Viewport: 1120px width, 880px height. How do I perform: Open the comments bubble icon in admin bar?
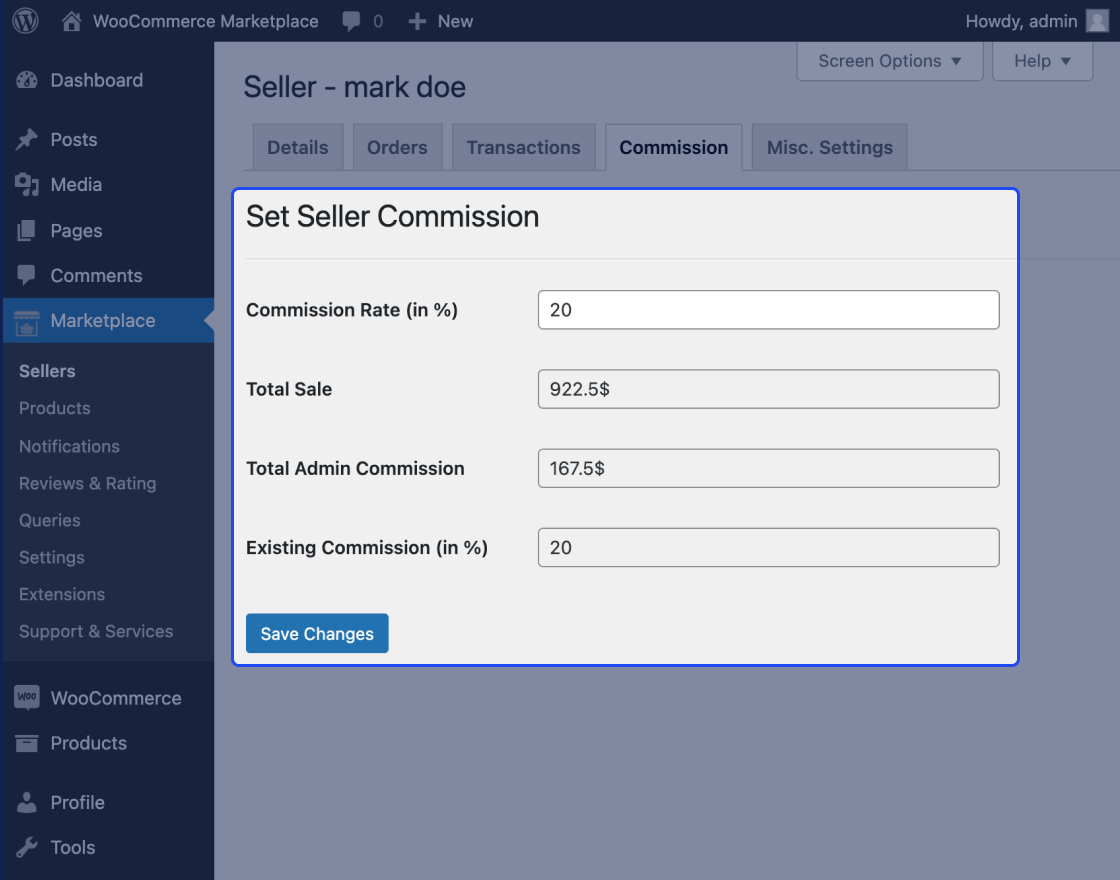[351, 21]
